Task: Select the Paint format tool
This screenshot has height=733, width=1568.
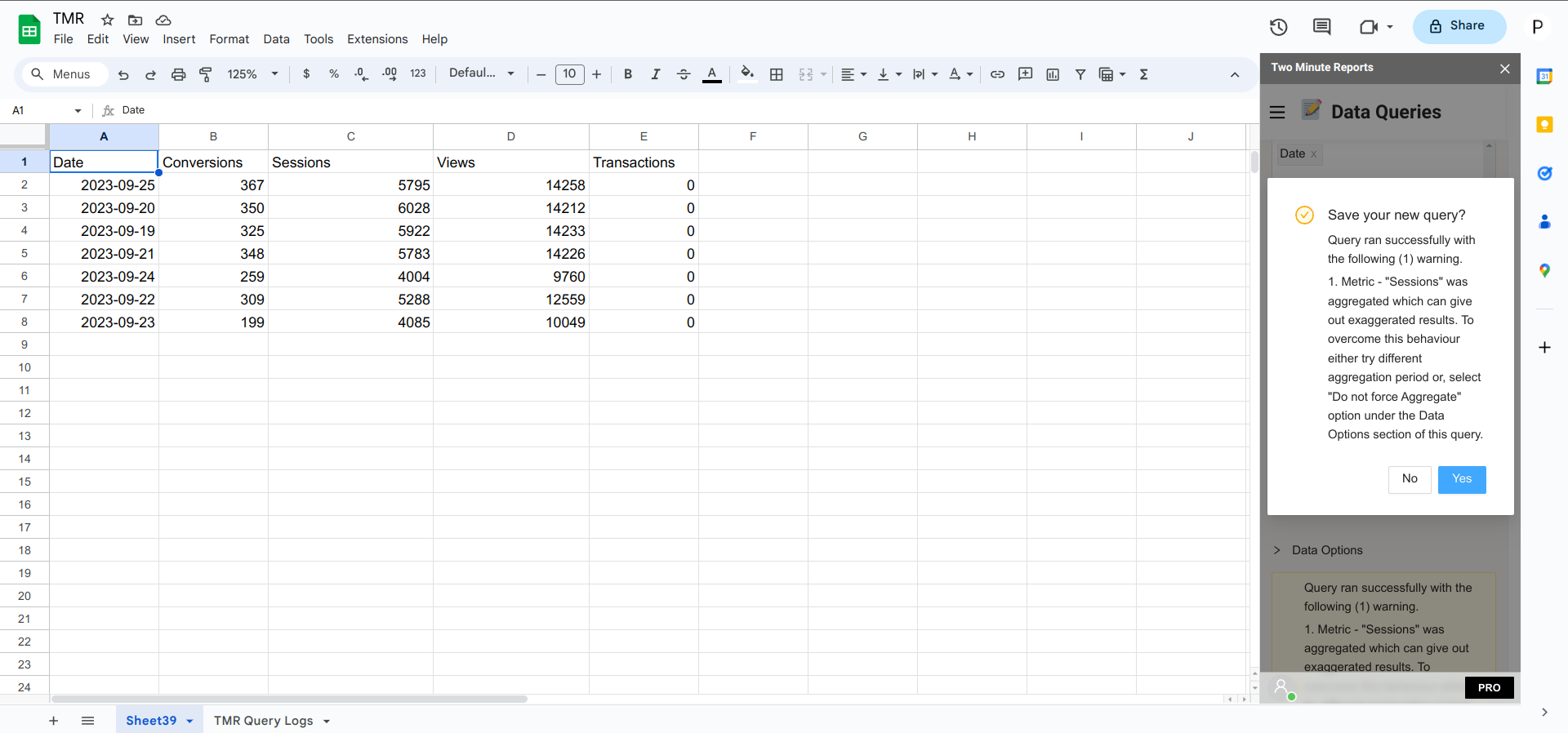Action: 206,74
